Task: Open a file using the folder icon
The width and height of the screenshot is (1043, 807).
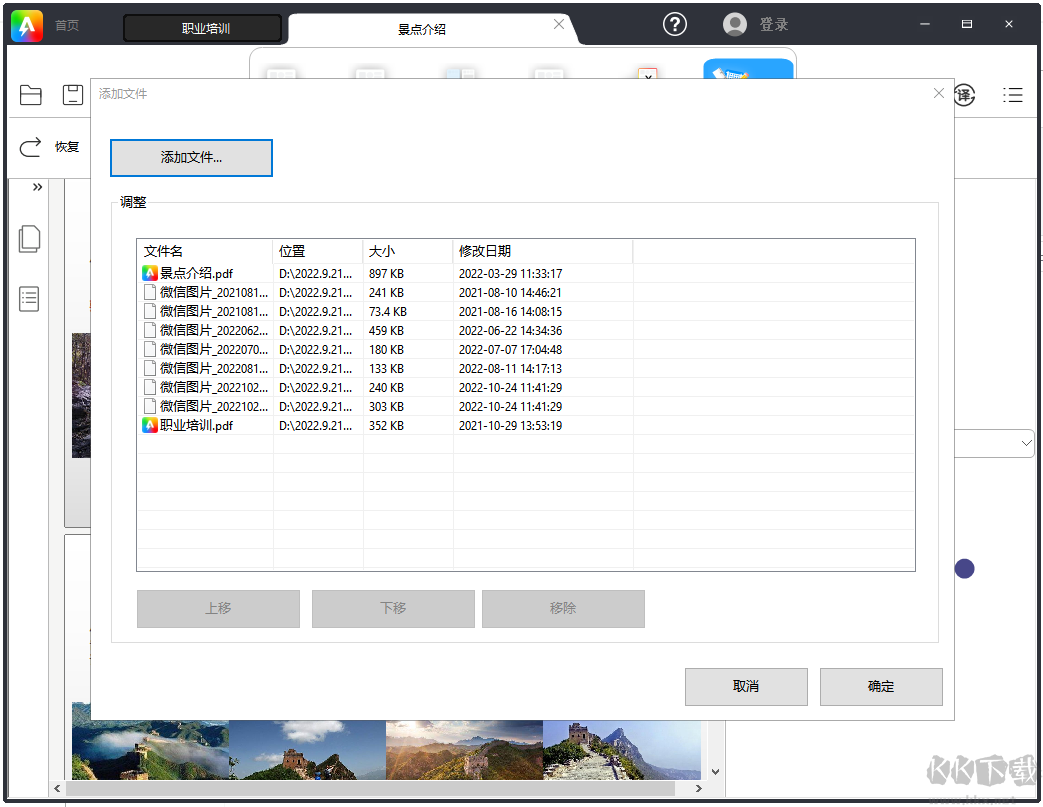Action: [x=30, y=94]
